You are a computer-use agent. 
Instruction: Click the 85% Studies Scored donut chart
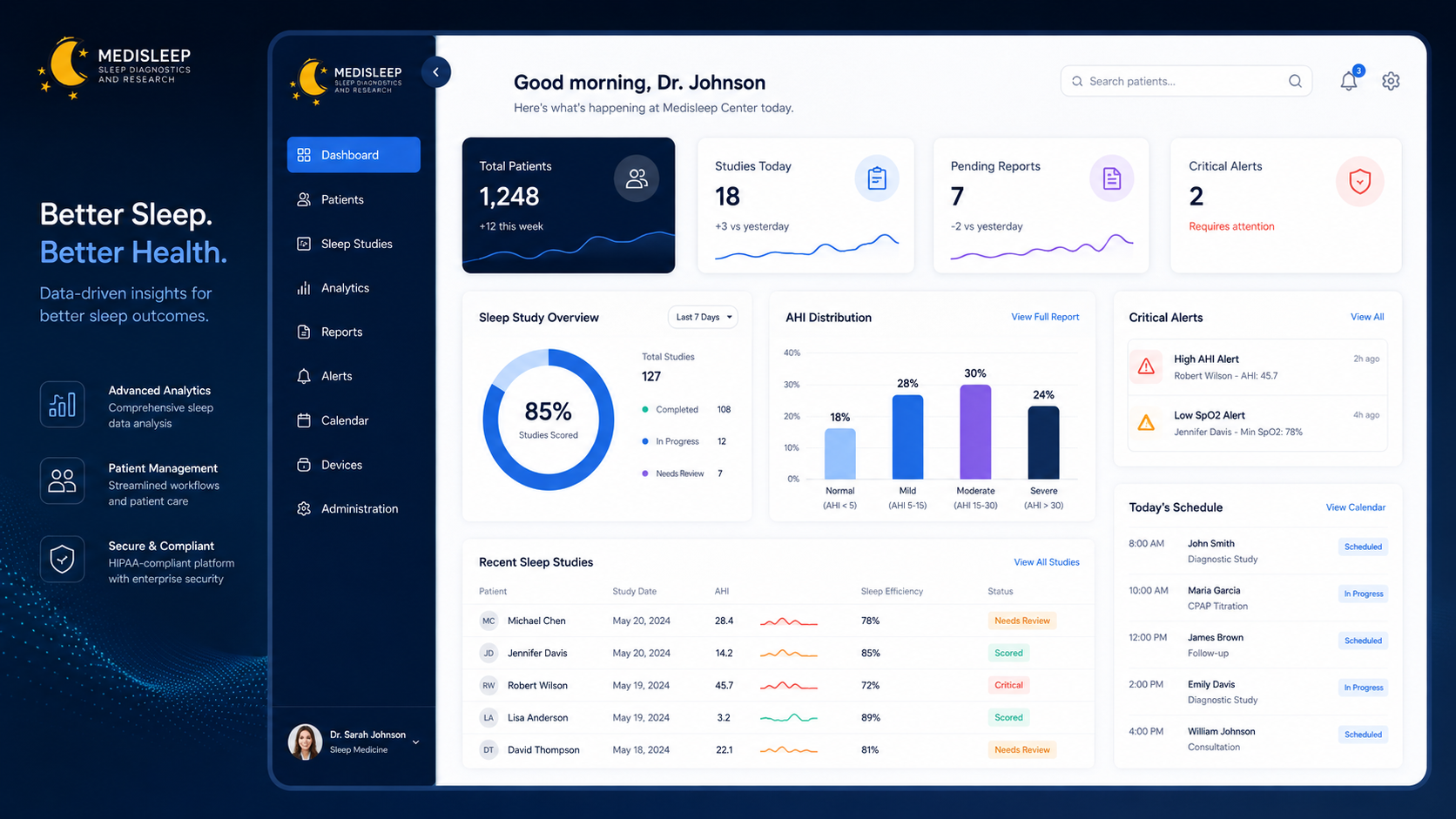coord(549,420)
